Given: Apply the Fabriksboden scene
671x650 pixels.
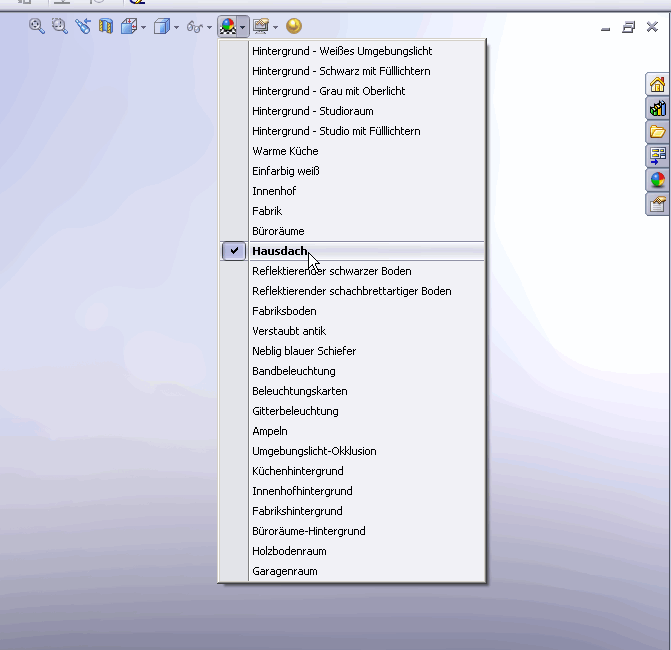Looking at the screenshot, I should [352, 311].
